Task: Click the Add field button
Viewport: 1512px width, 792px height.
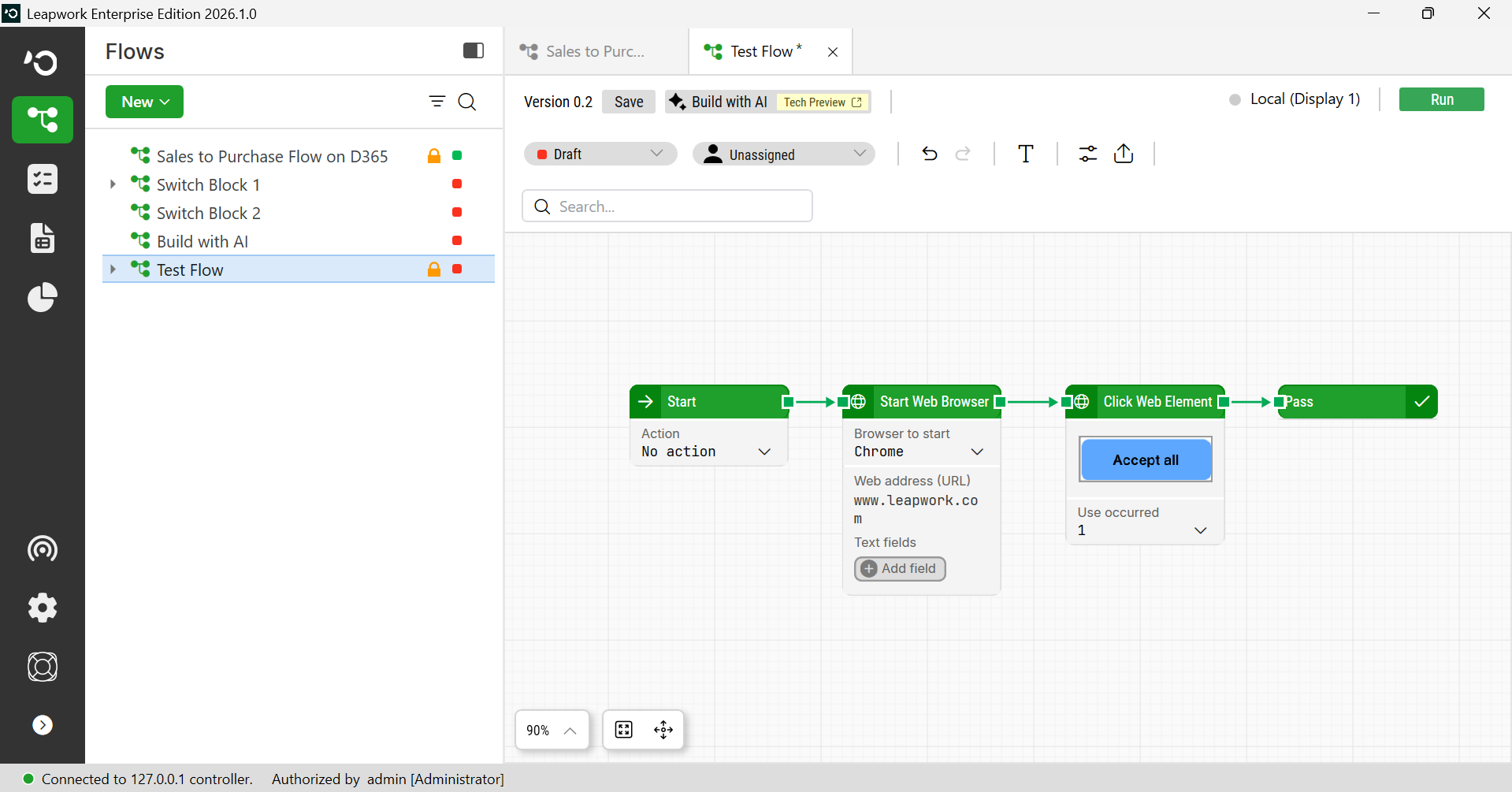Action: pyautogui.click(x=900, y=568)
